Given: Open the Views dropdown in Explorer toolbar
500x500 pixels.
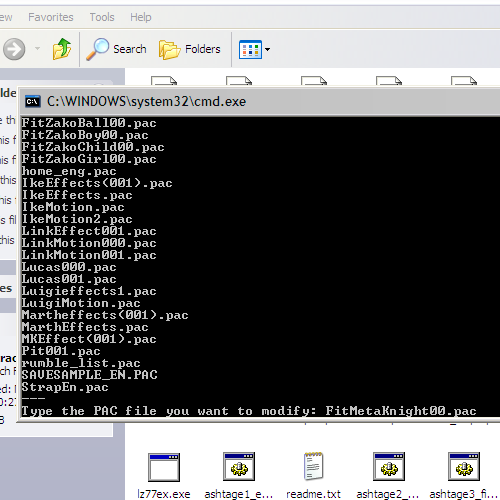Looking at the screenshot, I should tap(254, 49).
